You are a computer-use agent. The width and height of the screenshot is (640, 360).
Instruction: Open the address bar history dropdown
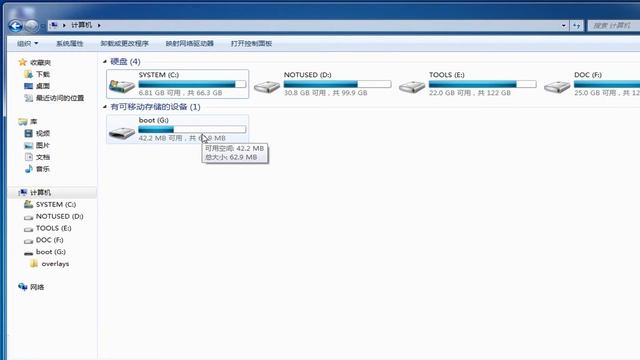(x=564, y=26)
